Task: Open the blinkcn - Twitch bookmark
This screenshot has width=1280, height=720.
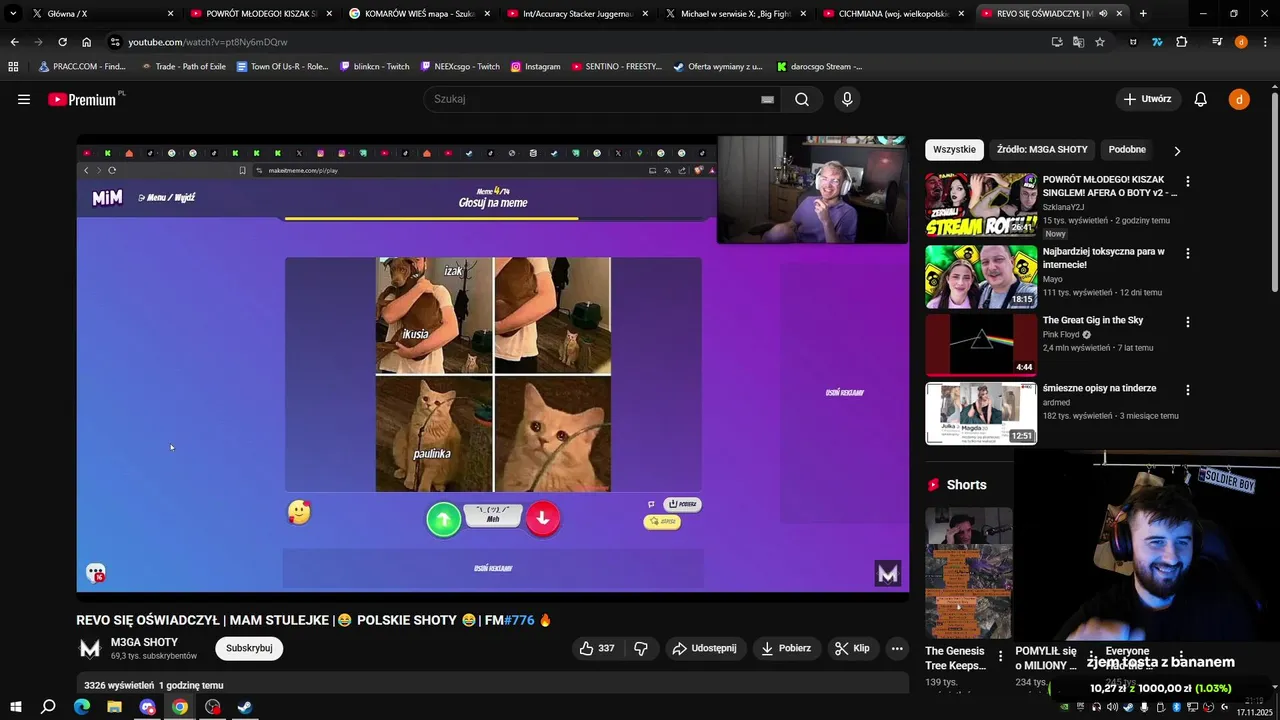Action: point(374,67)
